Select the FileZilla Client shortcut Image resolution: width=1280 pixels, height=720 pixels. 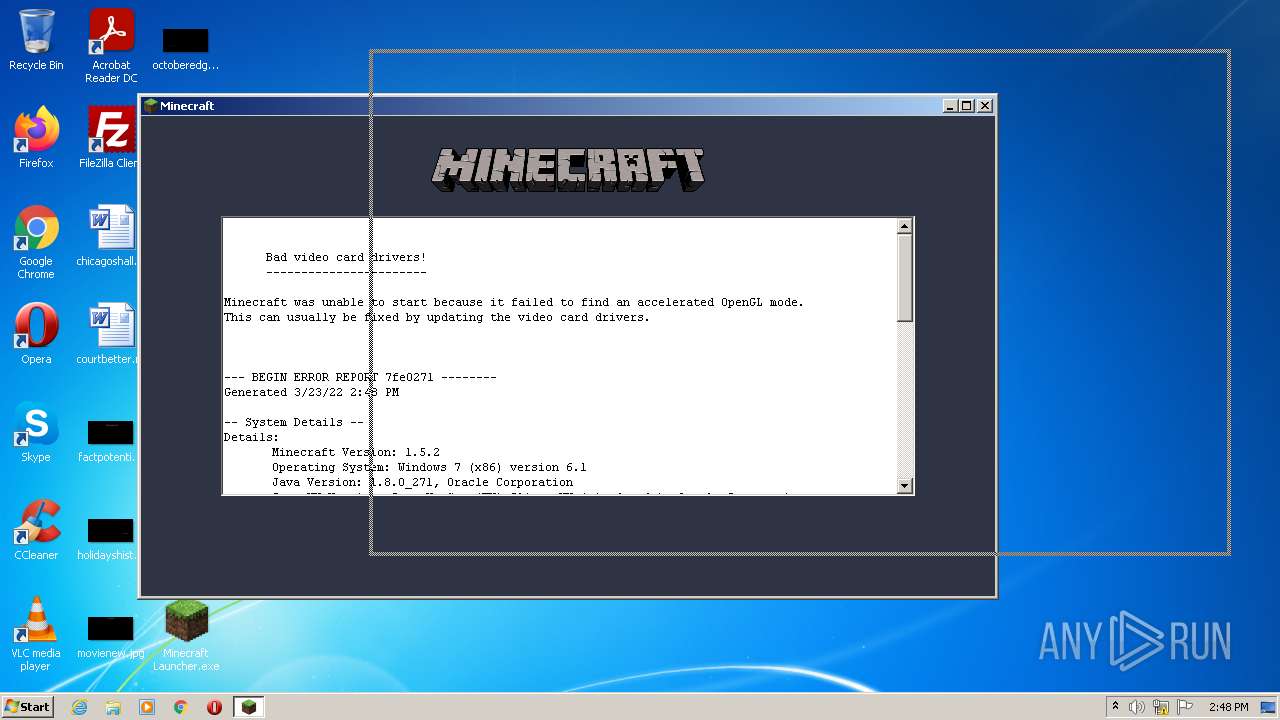point(111,138)
